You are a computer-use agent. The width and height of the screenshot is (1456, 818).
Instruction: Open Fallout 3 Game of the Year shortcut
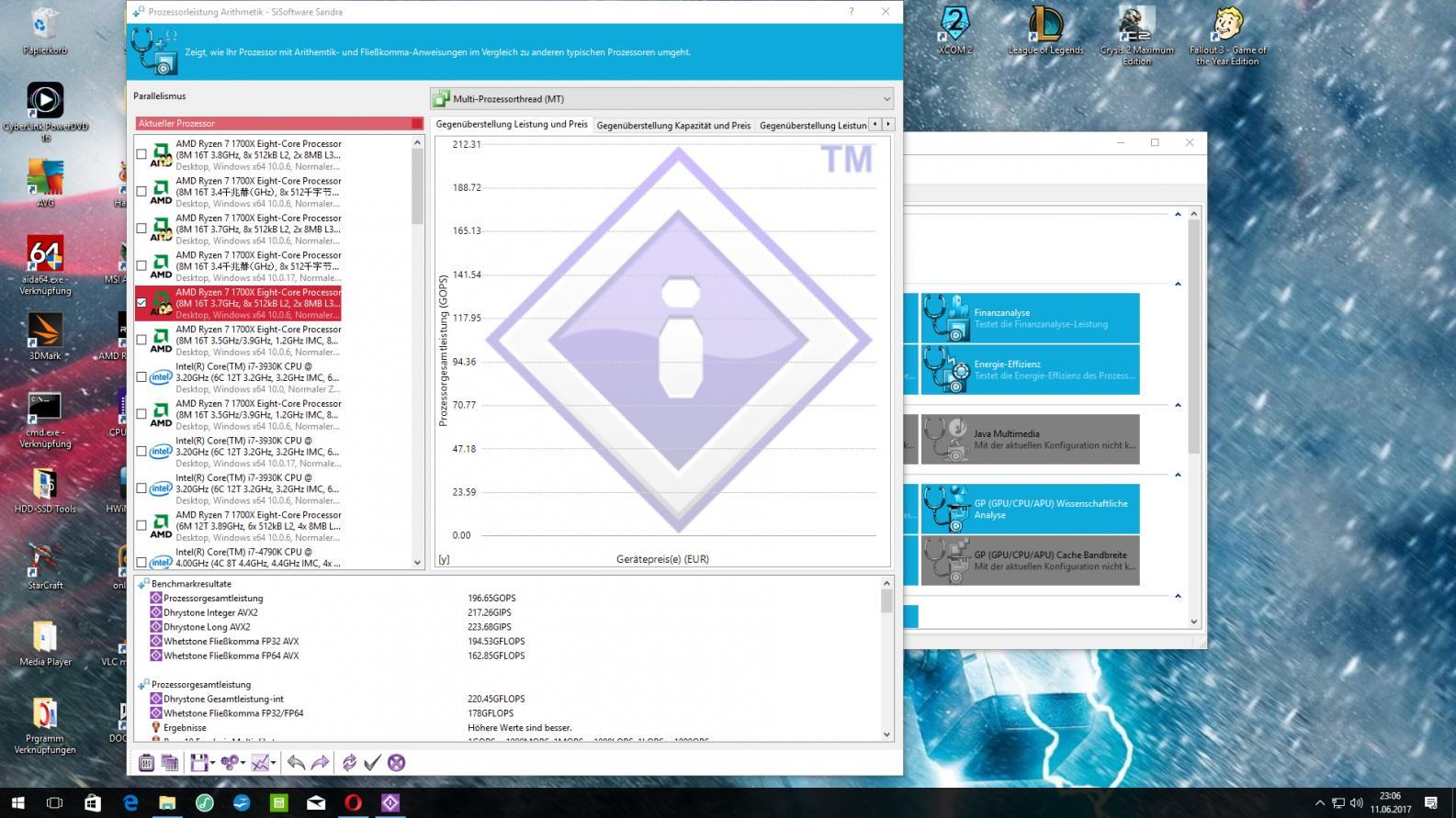(x=1227, y=37)
